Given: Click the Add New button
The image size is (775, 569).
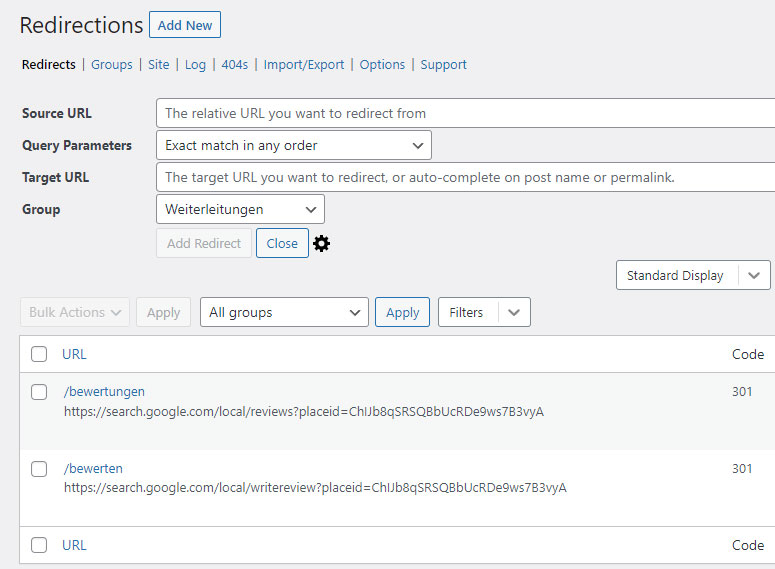Looking at the screenshot, I should (185, 25).
